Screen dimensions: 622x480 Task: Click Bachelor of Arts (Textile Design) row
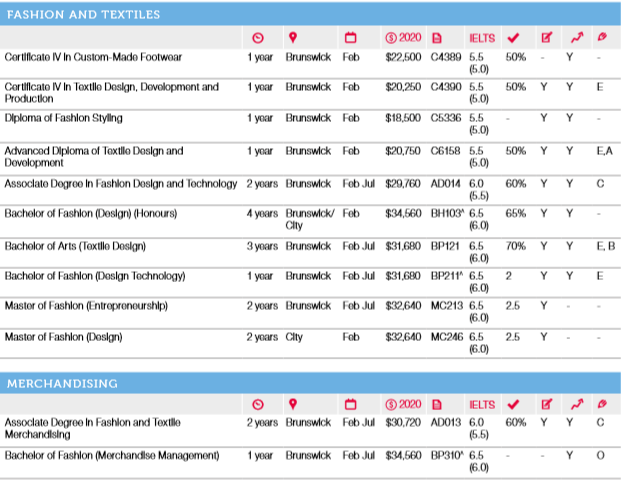[x=76, y=245]
